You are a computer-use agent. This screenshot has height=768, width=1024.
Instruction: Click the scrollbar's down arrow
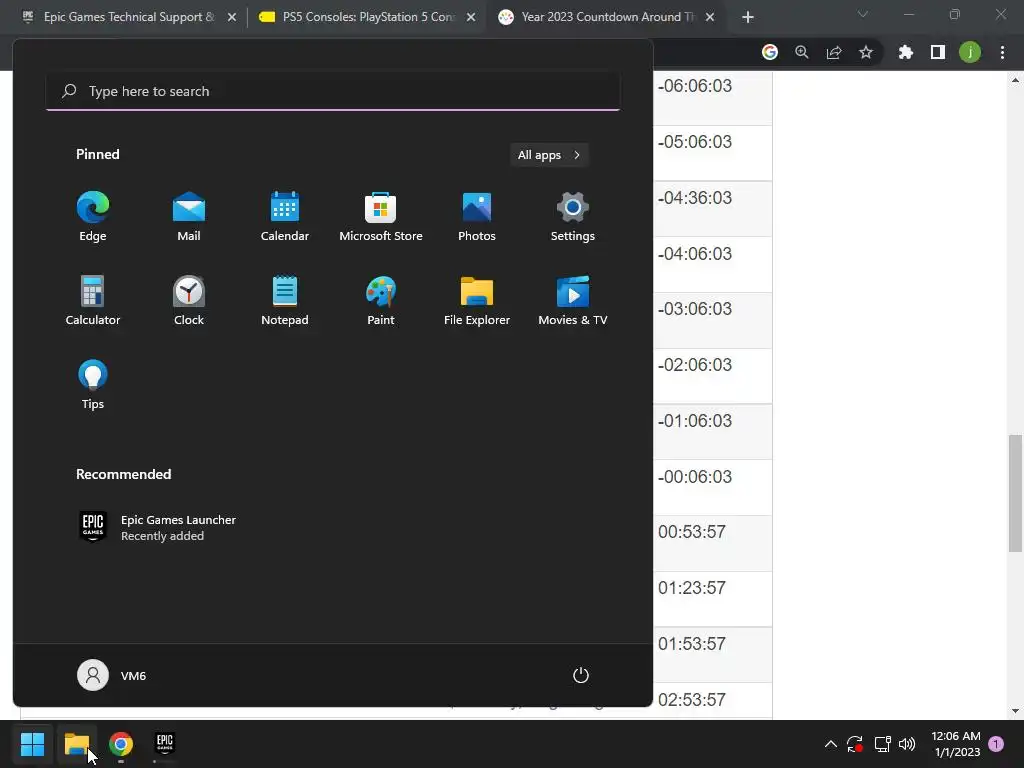pos(1015,711)
